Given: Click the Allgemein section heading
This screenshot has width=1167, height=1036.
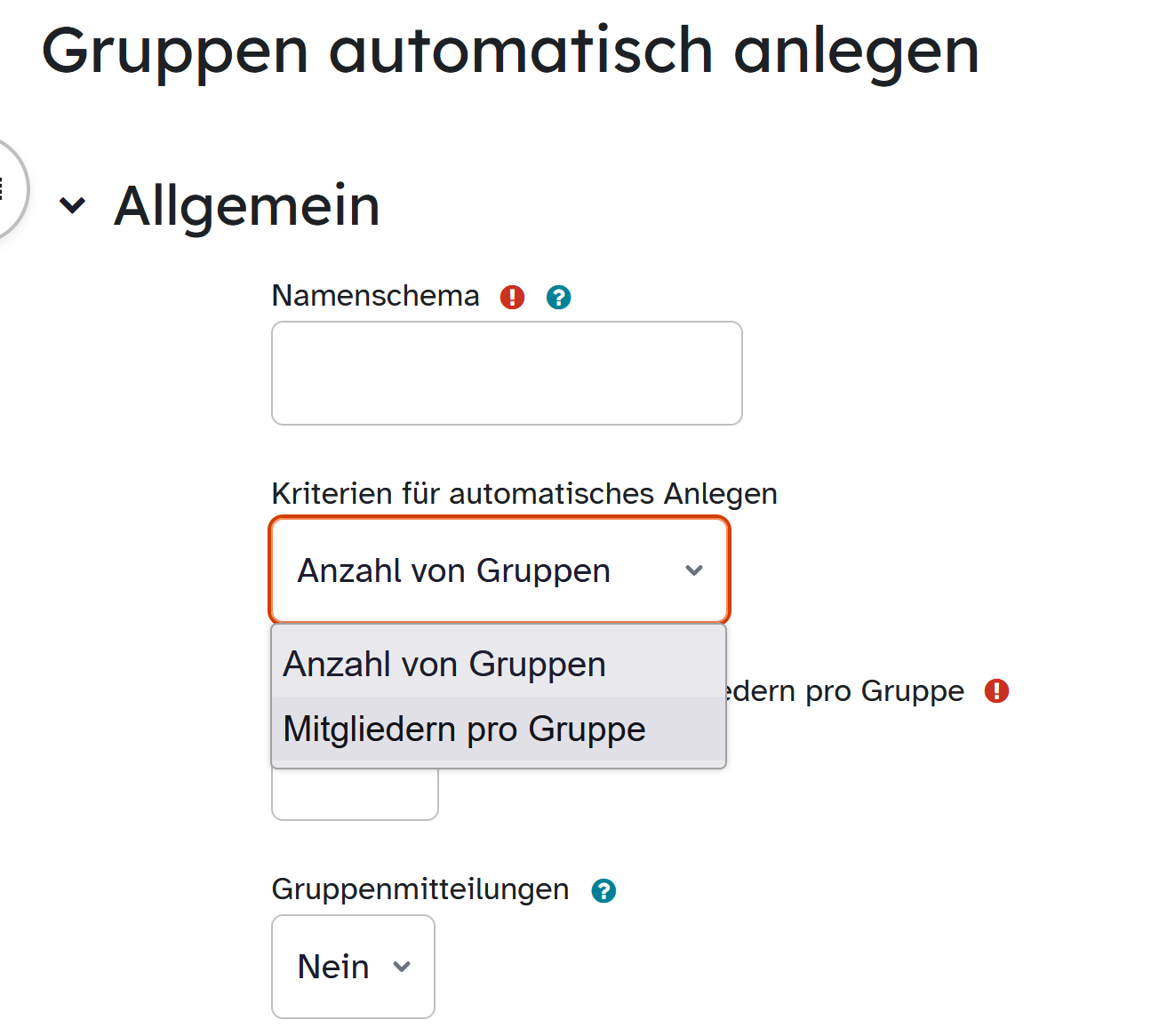Looking at the screenshot, I should point(247,206).
